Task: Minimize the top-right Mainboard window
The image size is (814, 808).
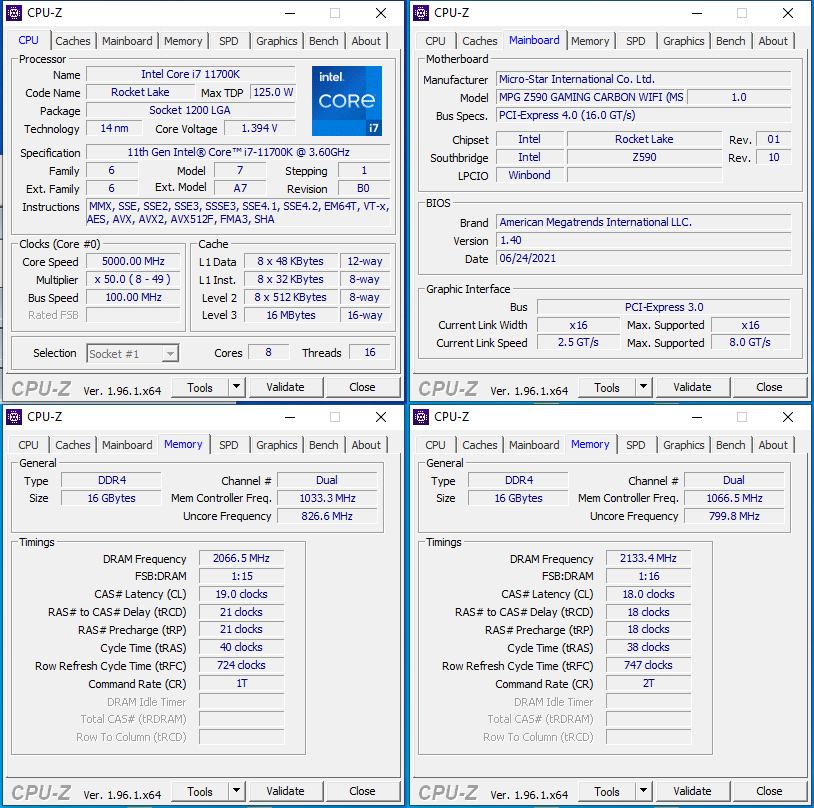Action: point(697,13)
